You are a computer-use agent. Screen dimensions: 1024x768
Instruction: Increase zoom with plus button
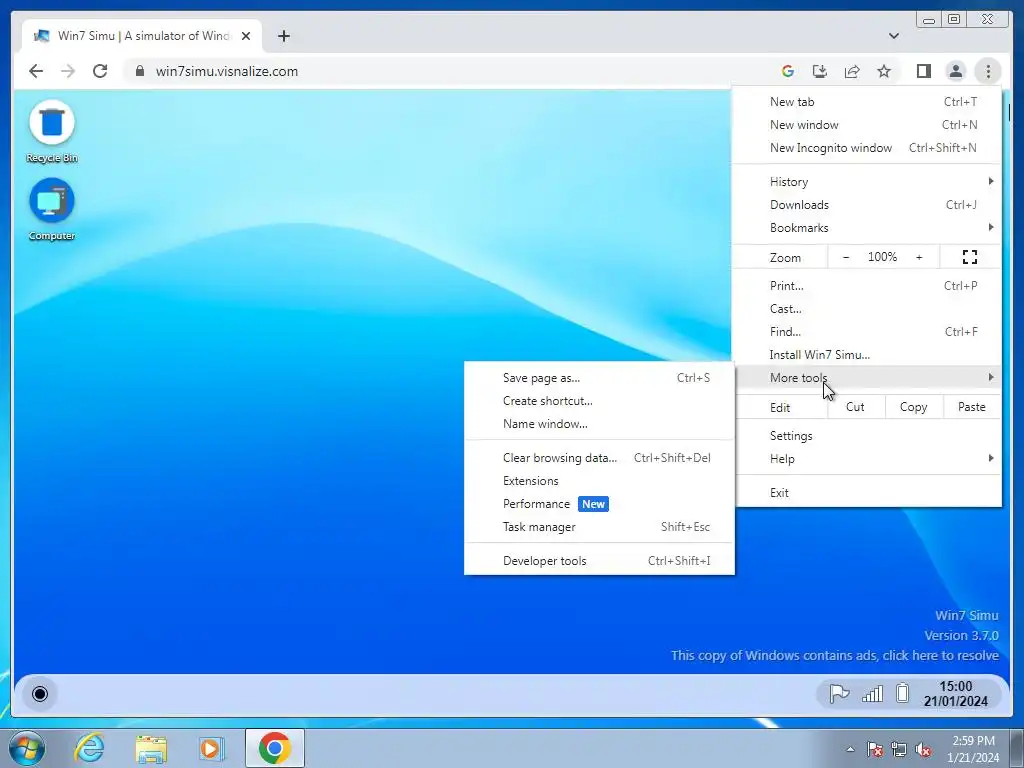coord(919,257)
